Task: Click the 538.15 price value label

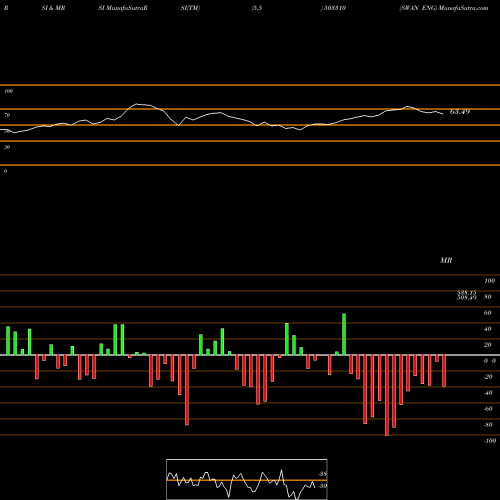Action: click(467, 293)
